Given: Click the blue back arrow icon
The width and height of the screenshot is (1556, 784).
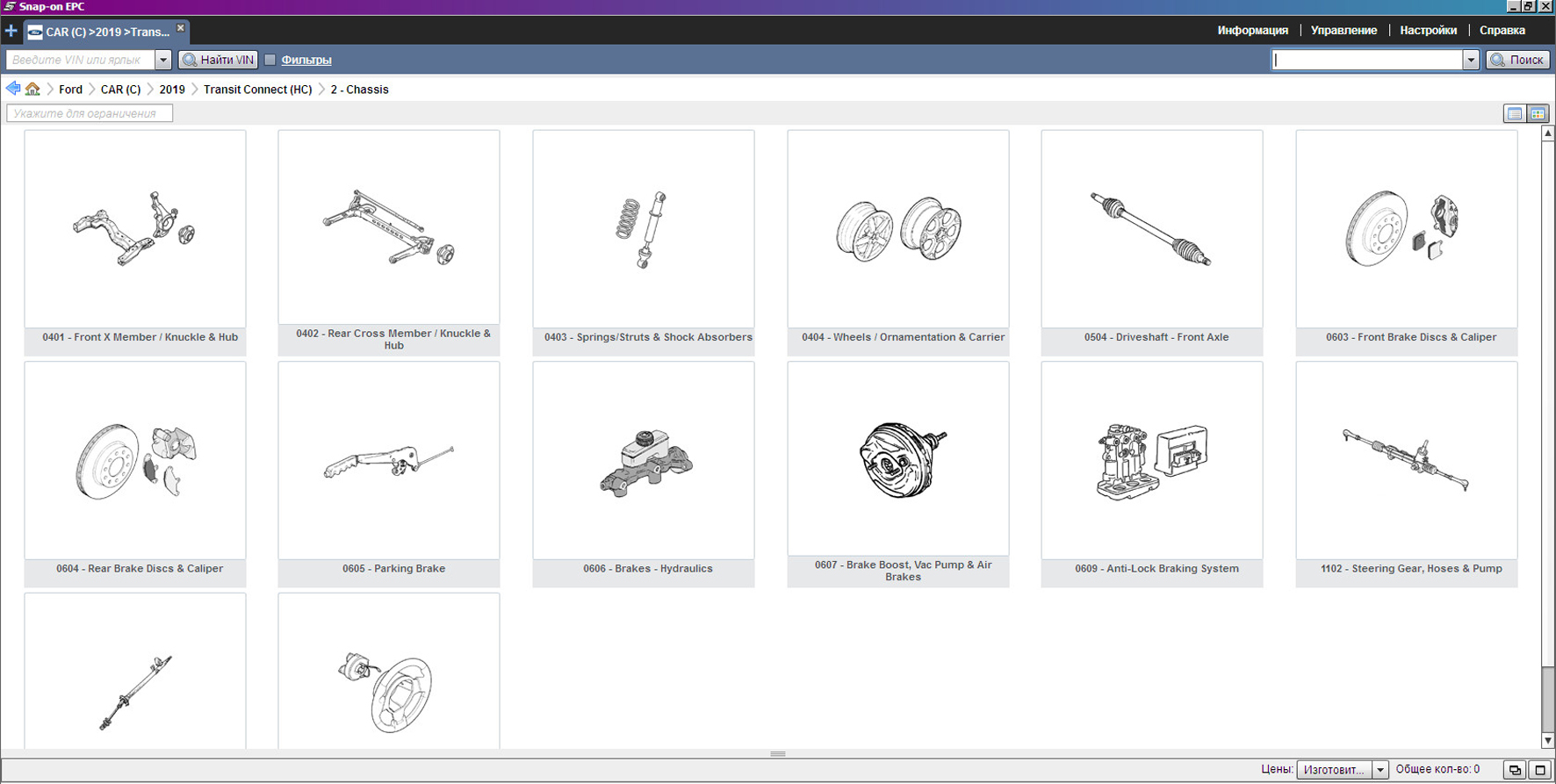Looking at the screenshot, I should [x=13, y=89].
